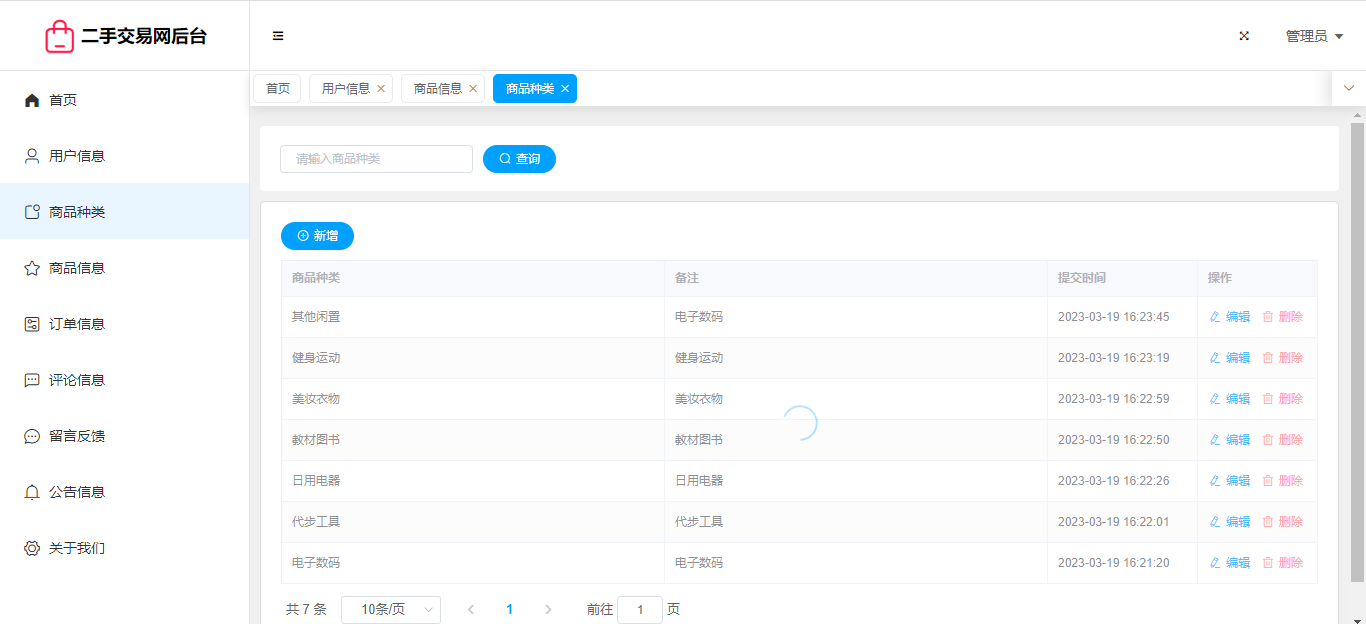The height and width of the screenshot is (624, 1366).
Task: Delete the 代步工具 row
Action: point(1283,522)
